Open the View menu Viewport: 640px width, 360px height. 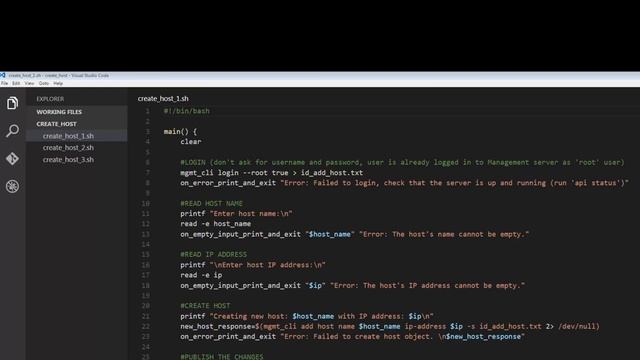pos(29,83)
